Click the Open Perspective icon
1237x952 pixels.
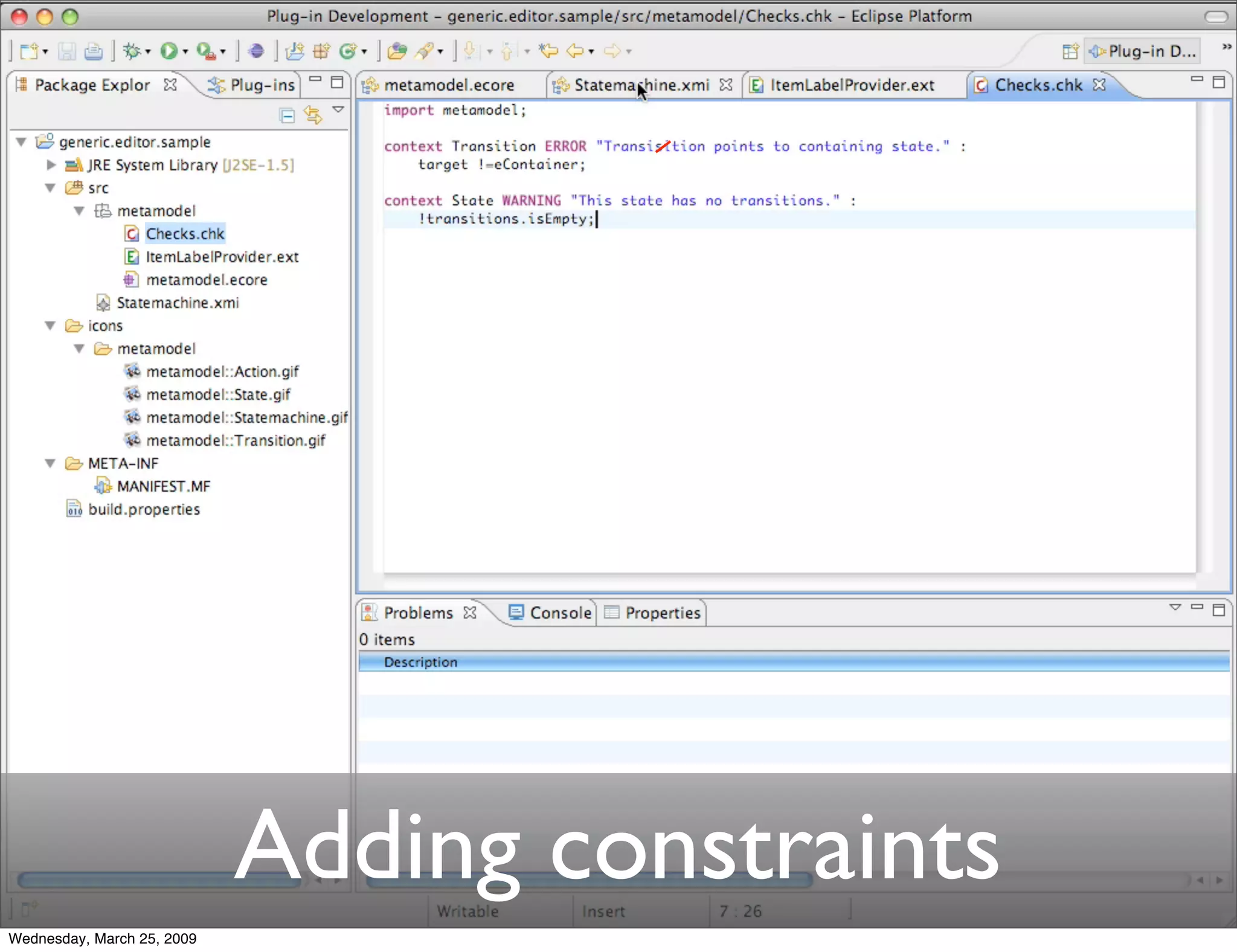click(1070, 51)
